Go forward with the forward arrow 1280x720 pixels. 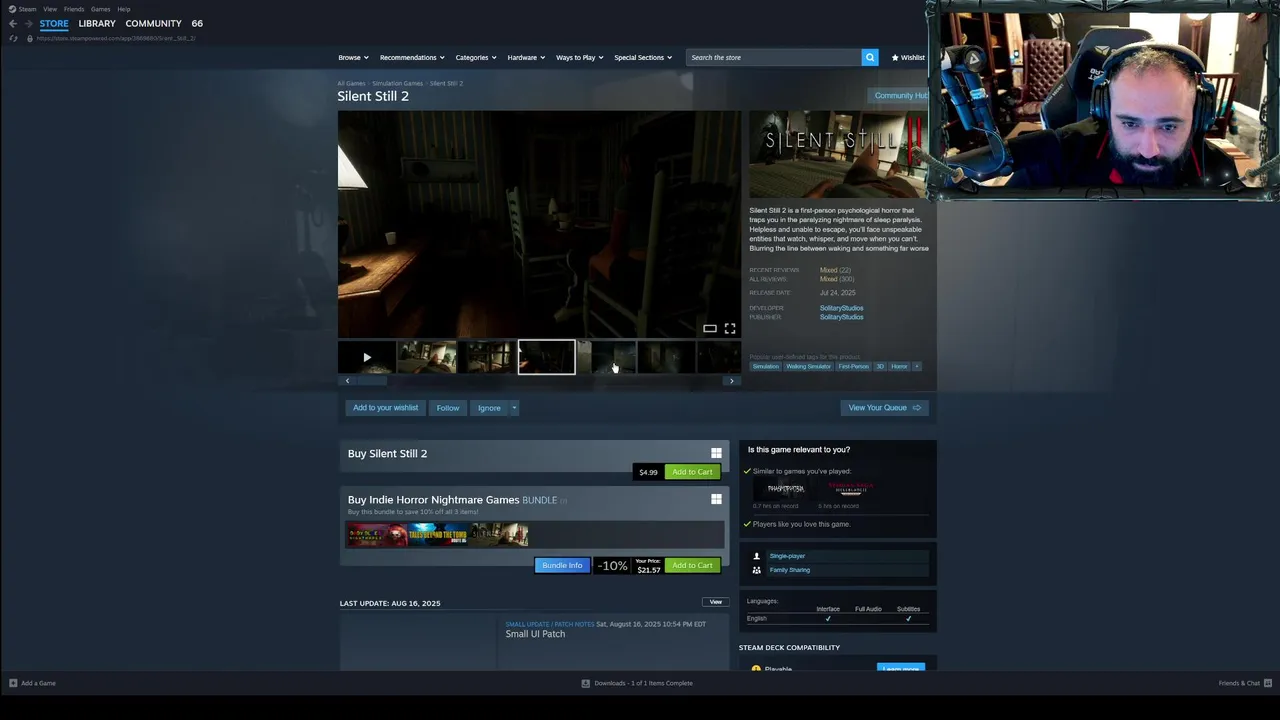point(28,23)
